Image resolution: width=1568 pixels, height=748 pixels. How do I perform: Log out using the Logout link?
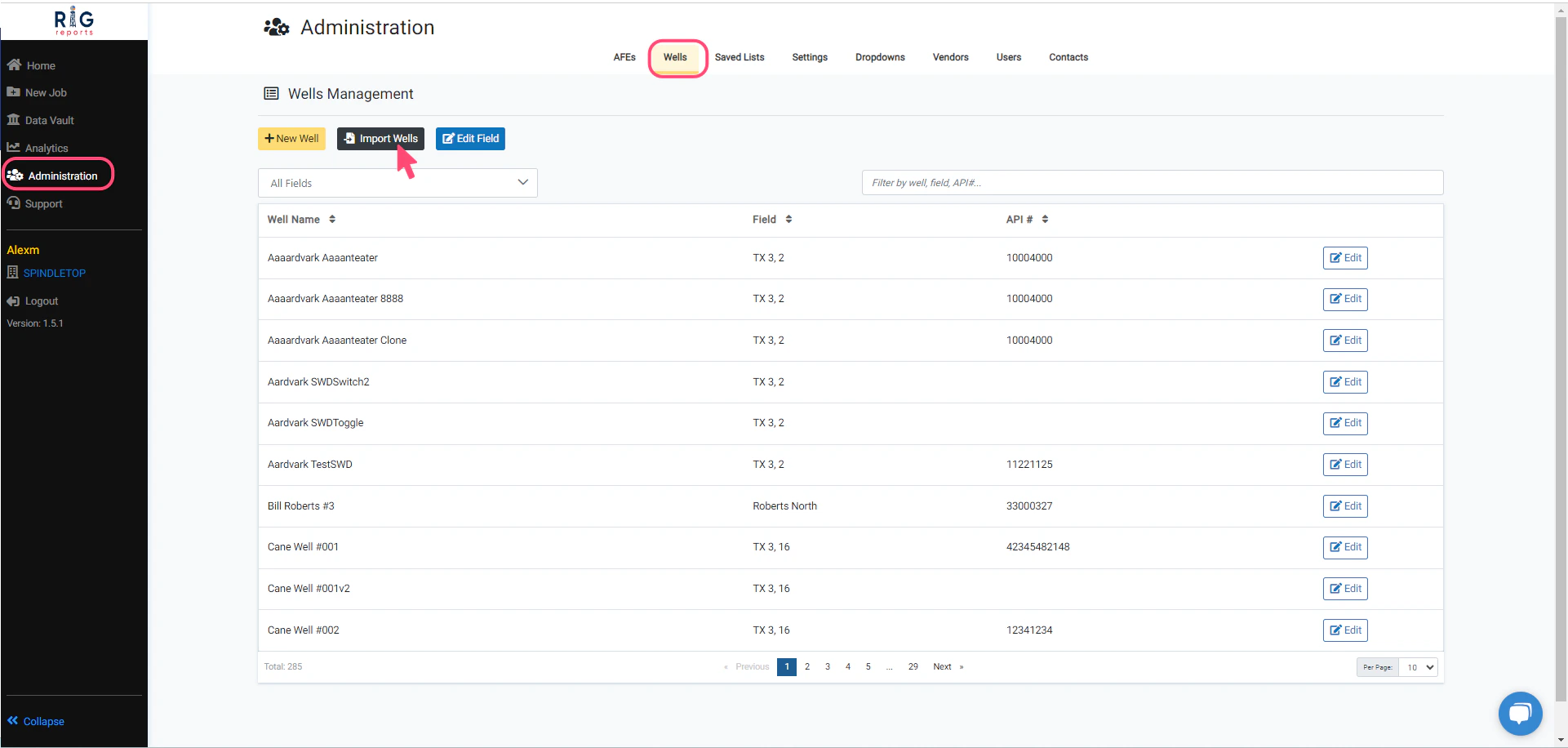33,301
